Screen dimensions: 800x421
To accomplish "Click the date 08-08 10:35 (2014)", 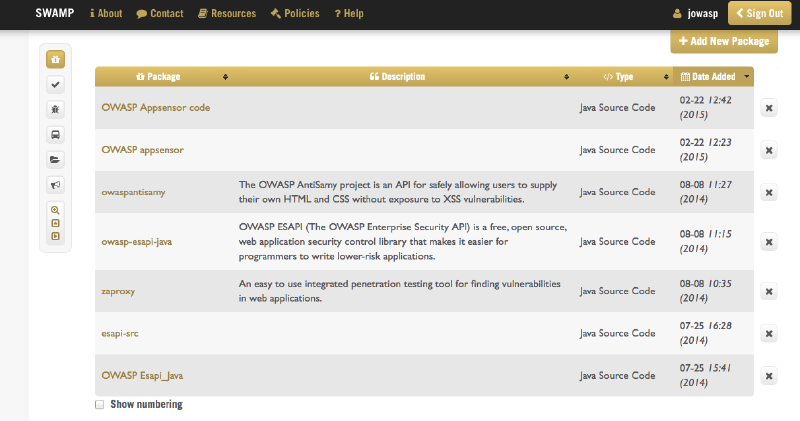I will [x=706, y=291].
